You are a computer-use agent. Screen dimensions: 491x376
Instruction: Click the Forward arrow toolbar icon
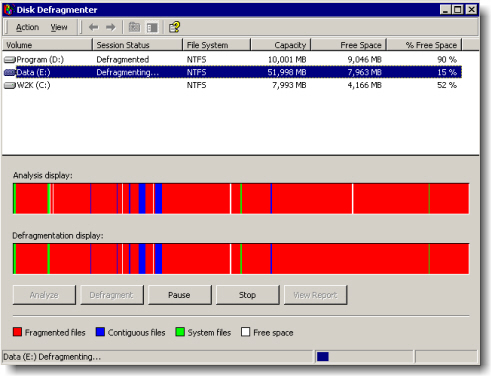click(111, 27)
